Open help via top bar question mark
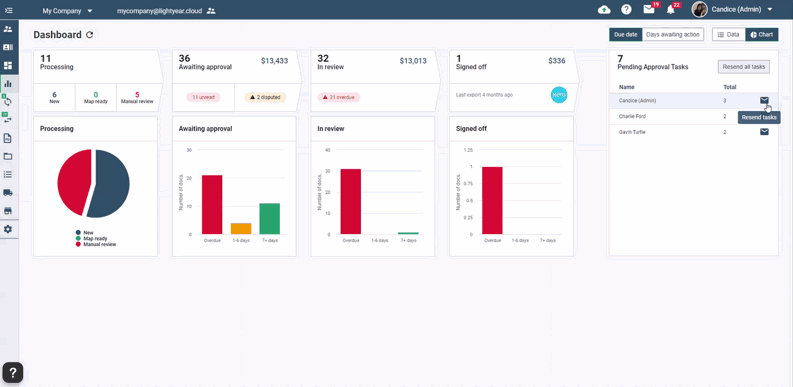The image size is (793, 387). [627, 10]
